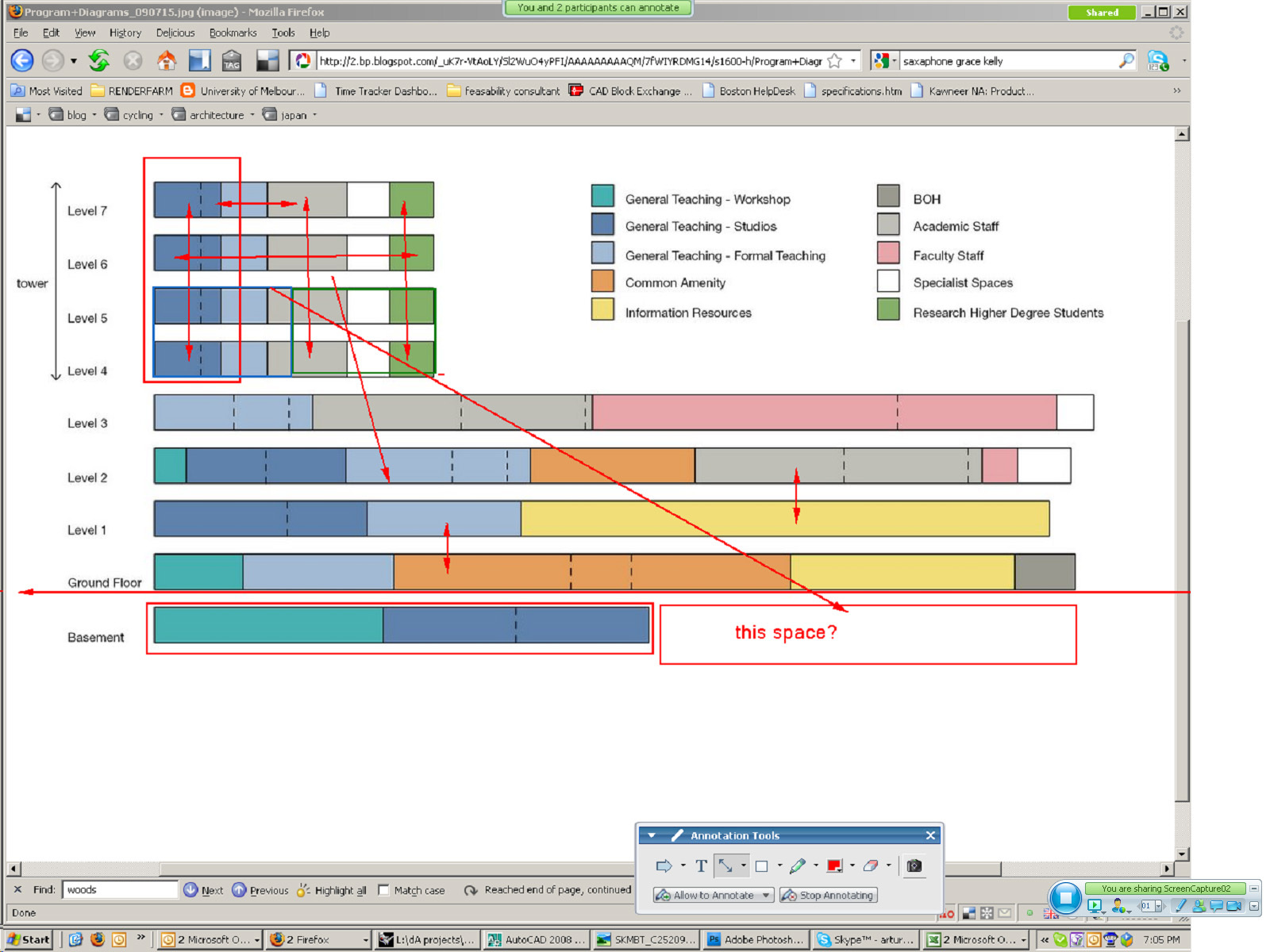This screenshot has width=1270, height=952.
Task: Click the annotate pencil icon in sharing toolbar
Action: pos(1180,905)
